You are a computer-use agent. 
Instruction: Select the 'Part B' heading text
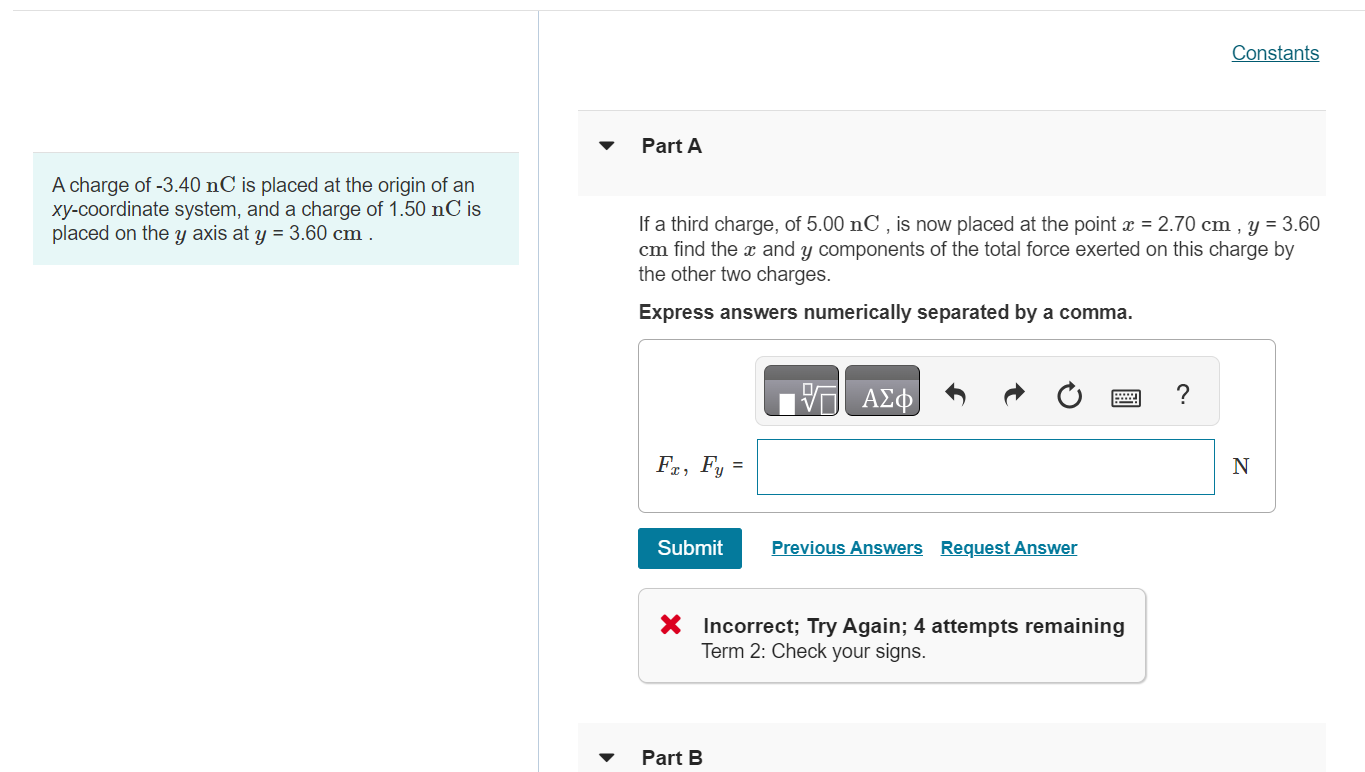click(672, 758)
